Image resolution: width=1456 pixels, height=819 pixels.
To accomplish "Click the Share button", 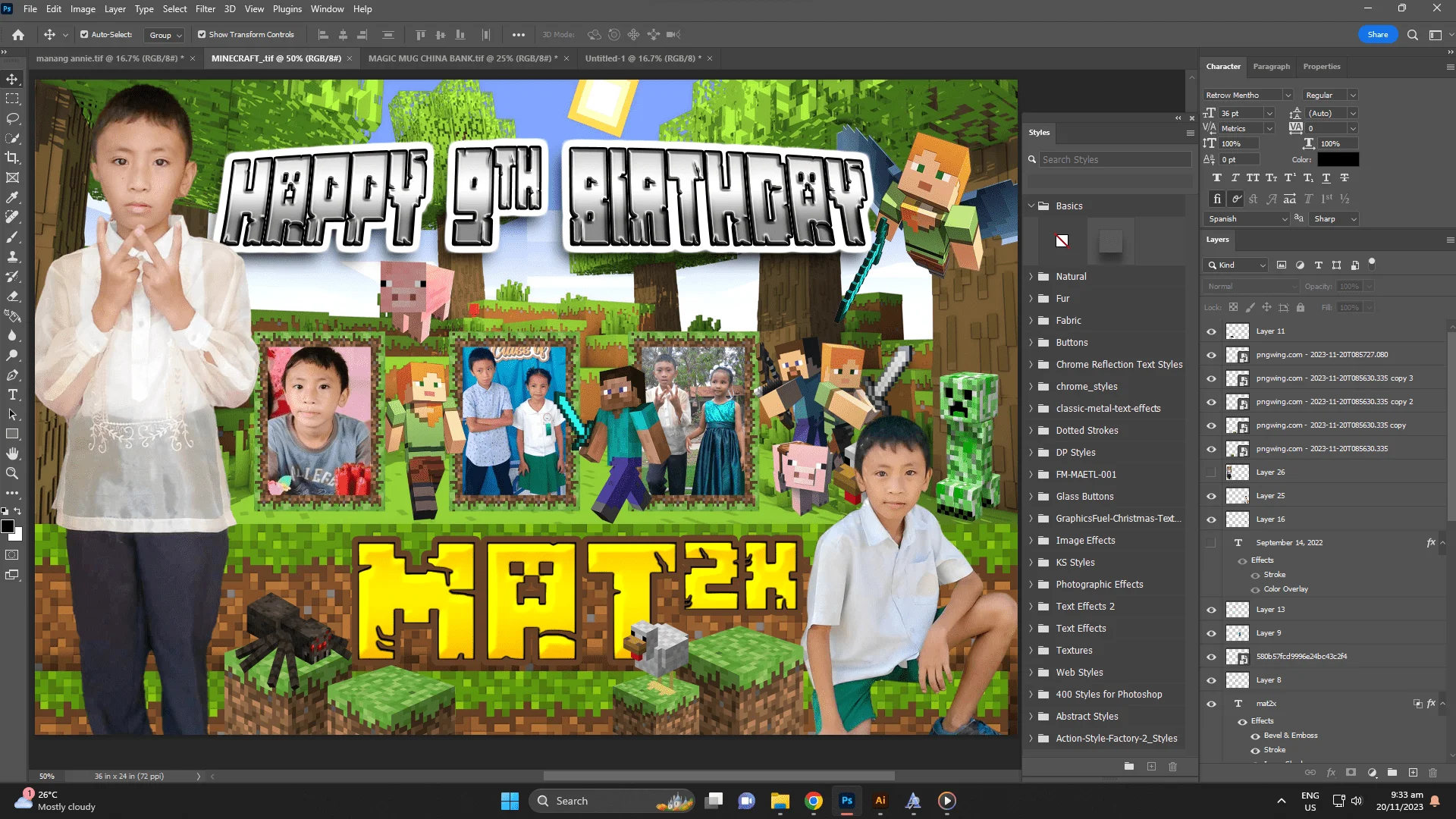I will pos(1378,34).
